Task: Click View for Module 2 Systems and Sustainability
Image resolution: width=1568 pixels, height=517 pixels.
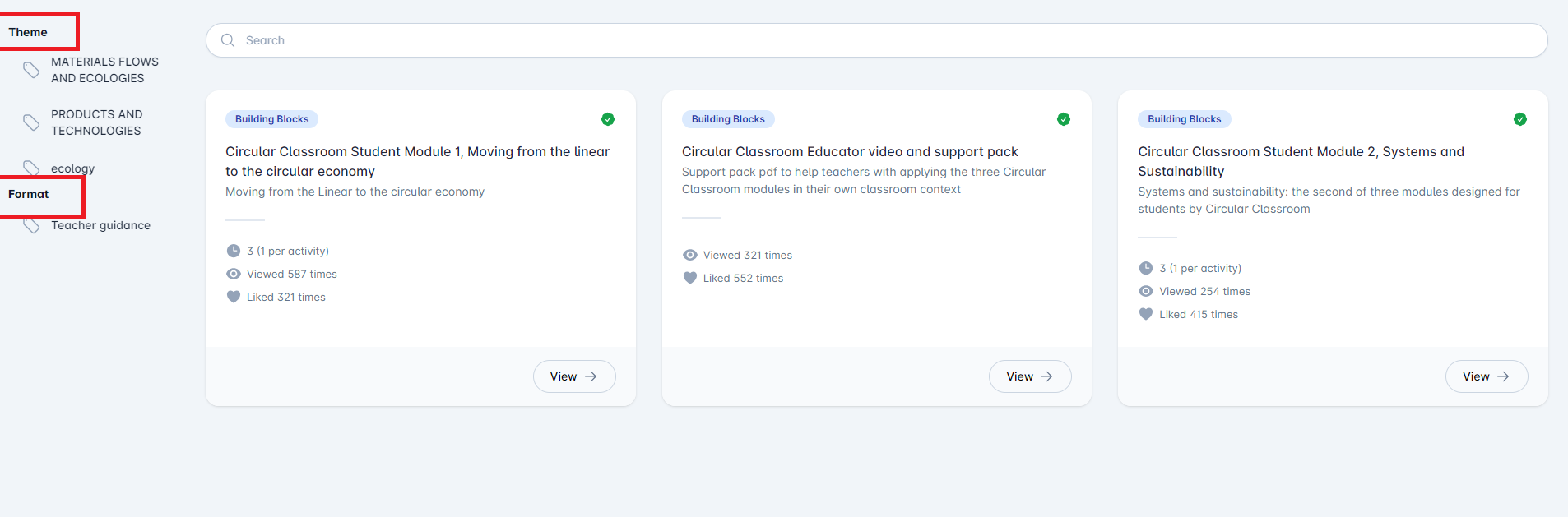Action: (1486, 376)
